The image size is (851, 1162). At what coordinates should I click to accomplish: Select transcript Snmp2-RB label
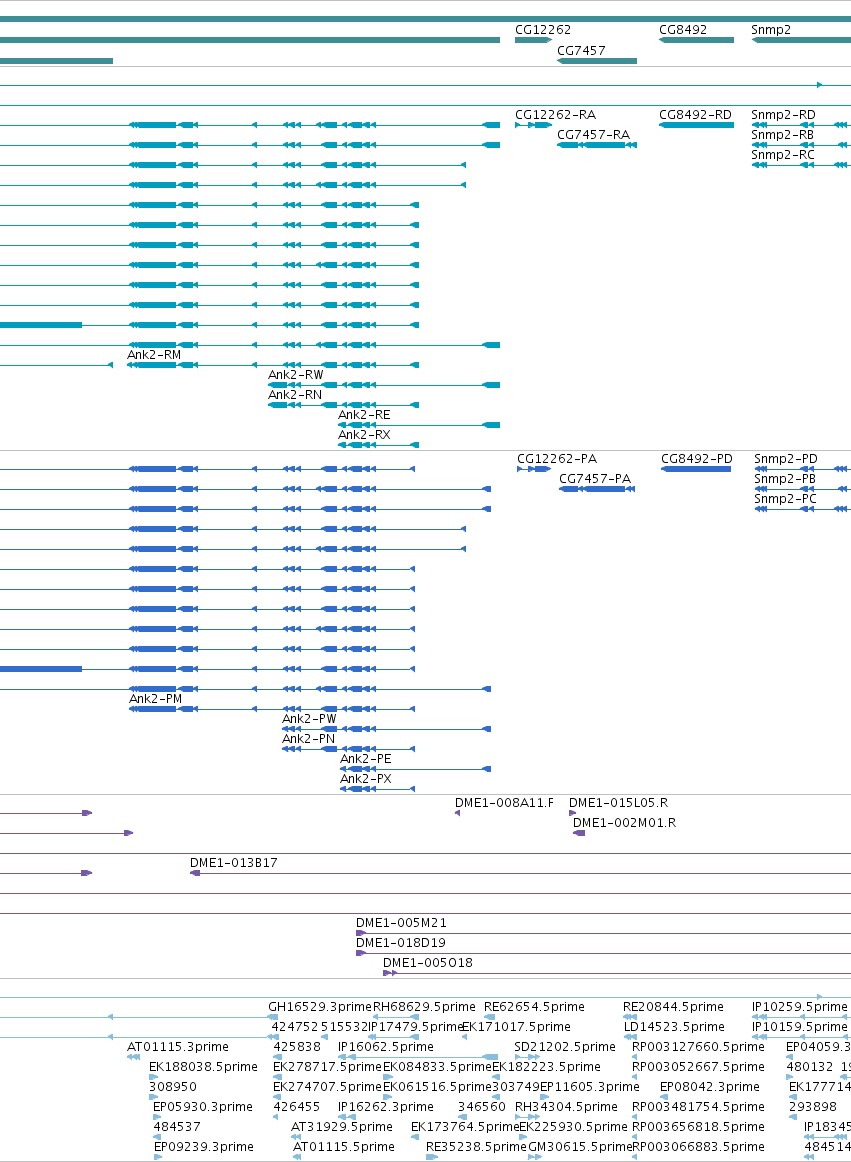tap(782, 135)
